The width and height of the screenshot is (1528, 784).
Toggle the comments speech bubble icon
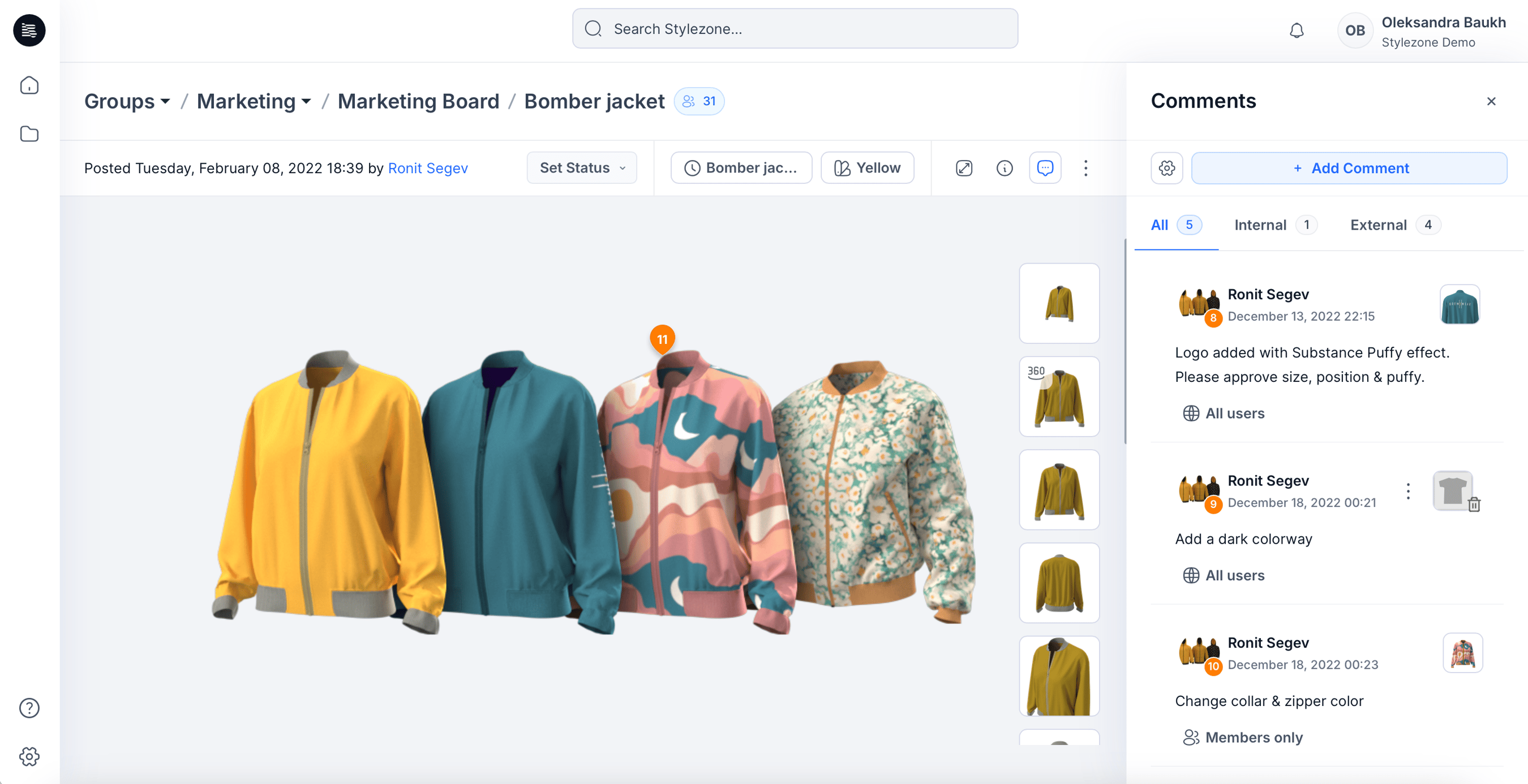point(1045,168)
